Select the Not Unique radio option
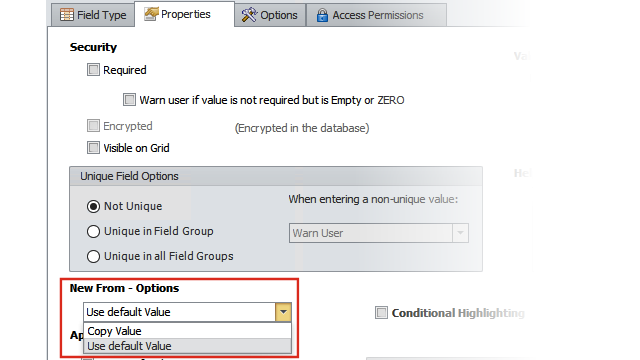Image resolution: width=640 pixels, height=360 pixels. click(93, 207)
